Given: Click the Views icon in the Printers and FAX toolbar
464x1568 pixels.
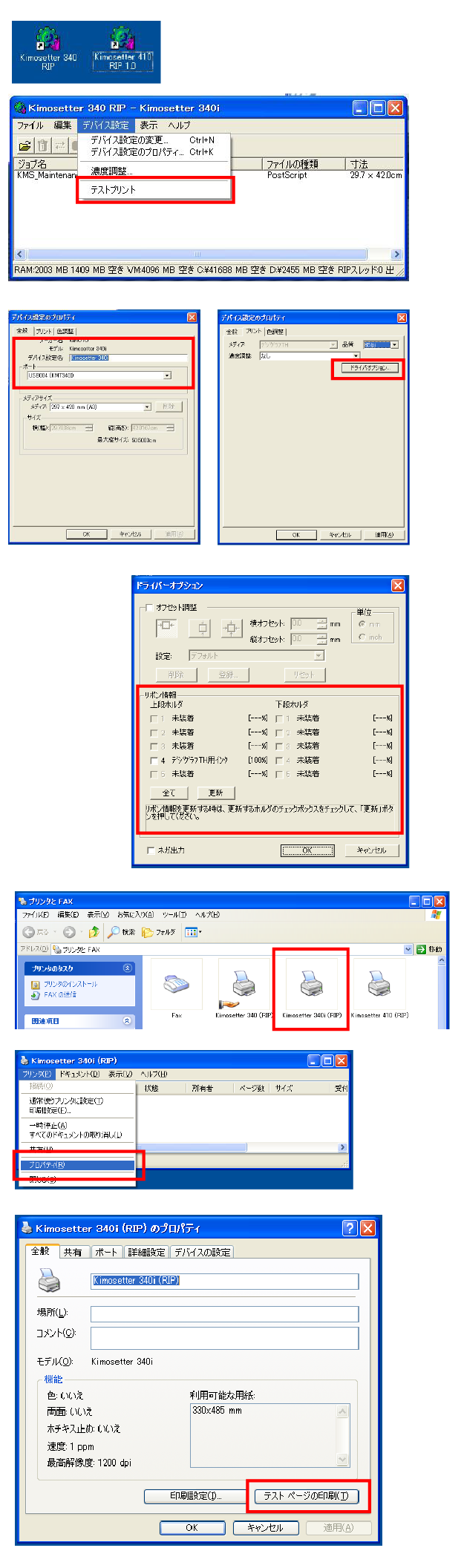Looking at the screenshot, I should 192,932.
